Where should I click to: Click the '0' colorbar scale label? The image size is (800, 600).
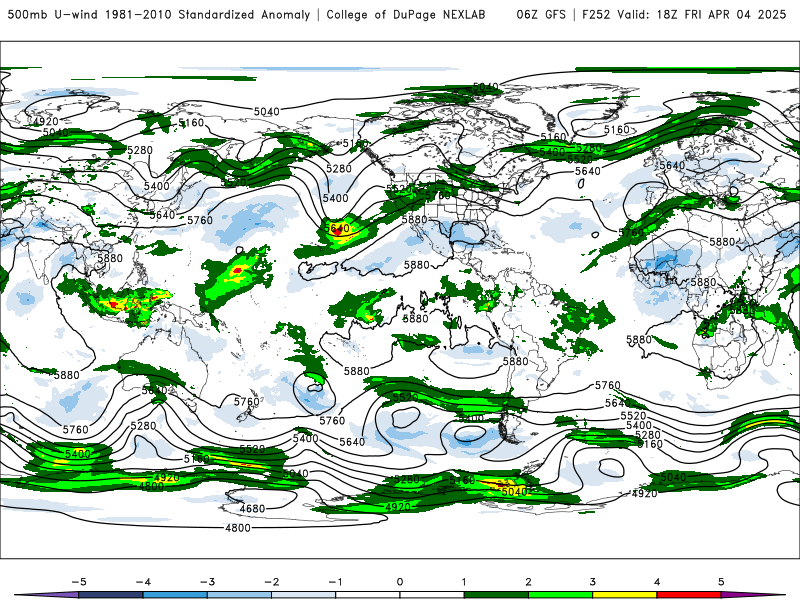pos(400,582)
